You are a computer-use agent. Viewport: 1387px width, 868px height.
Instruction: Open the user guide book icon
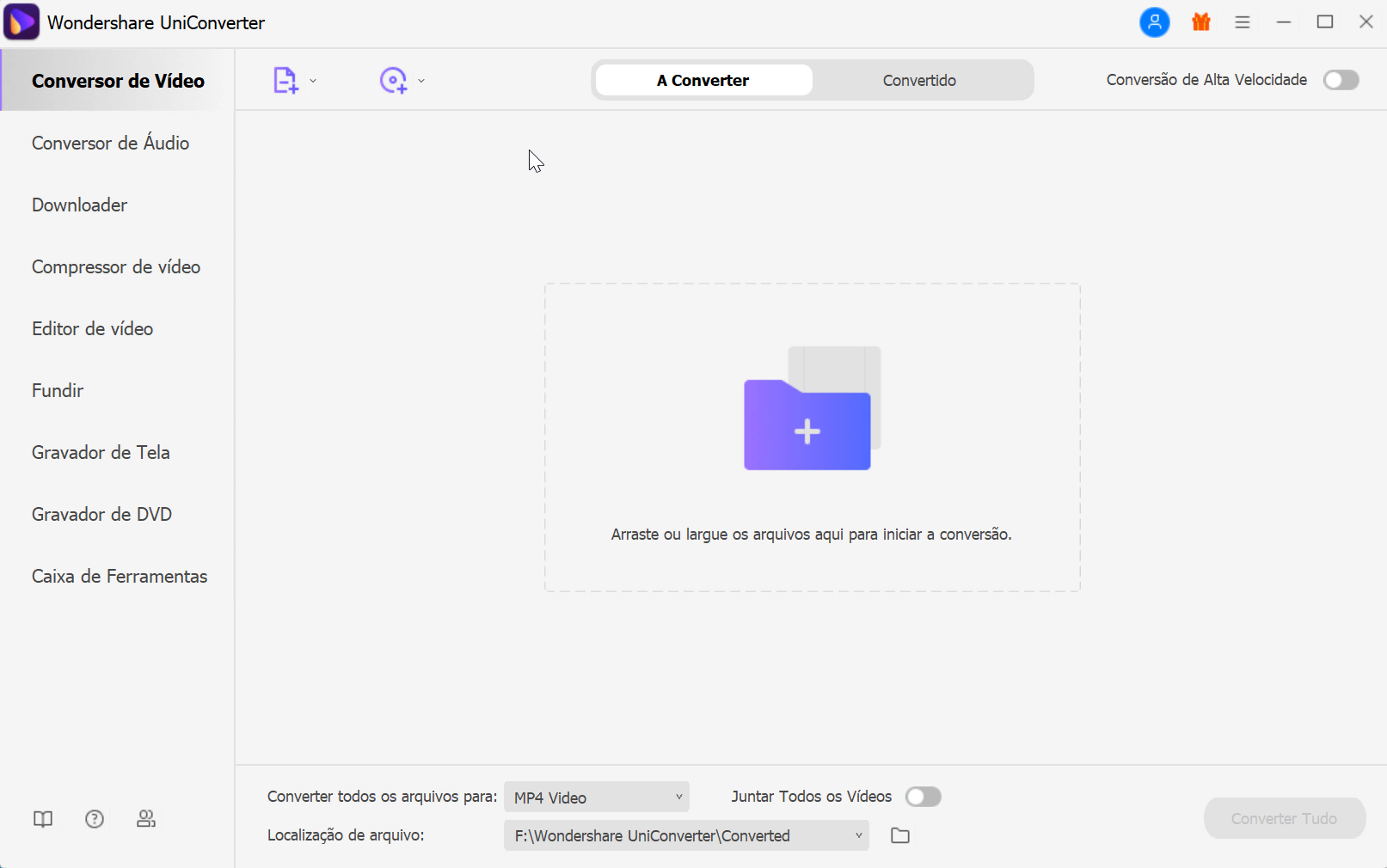tap(42, 819)
